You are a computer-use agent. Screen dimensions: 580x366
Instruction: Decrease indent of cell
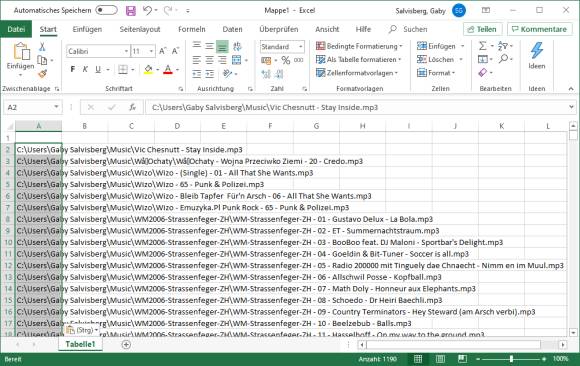(x=197, y=74)
